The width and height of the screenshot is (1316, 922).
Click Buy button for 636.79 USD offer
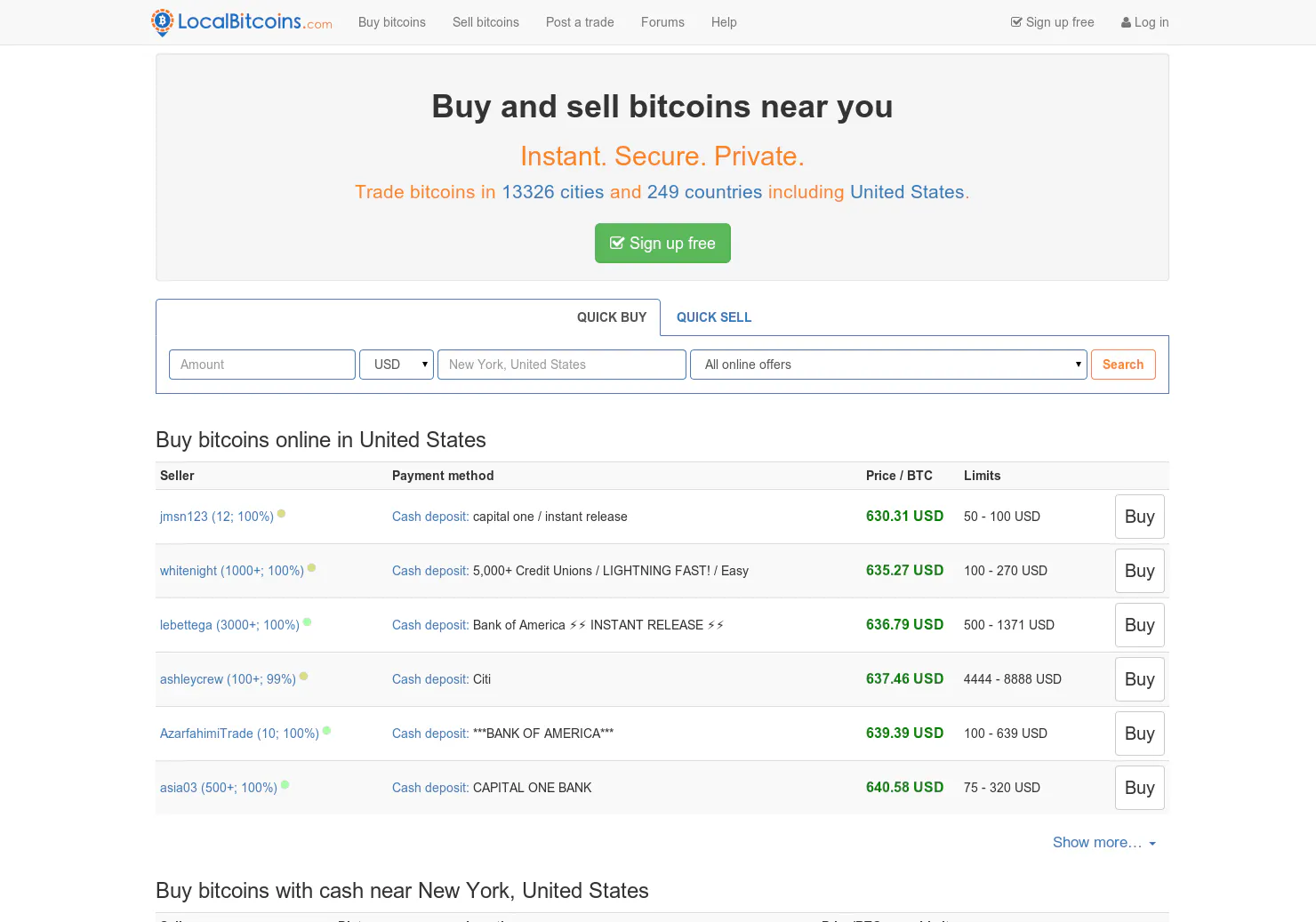pos(1140,625)
